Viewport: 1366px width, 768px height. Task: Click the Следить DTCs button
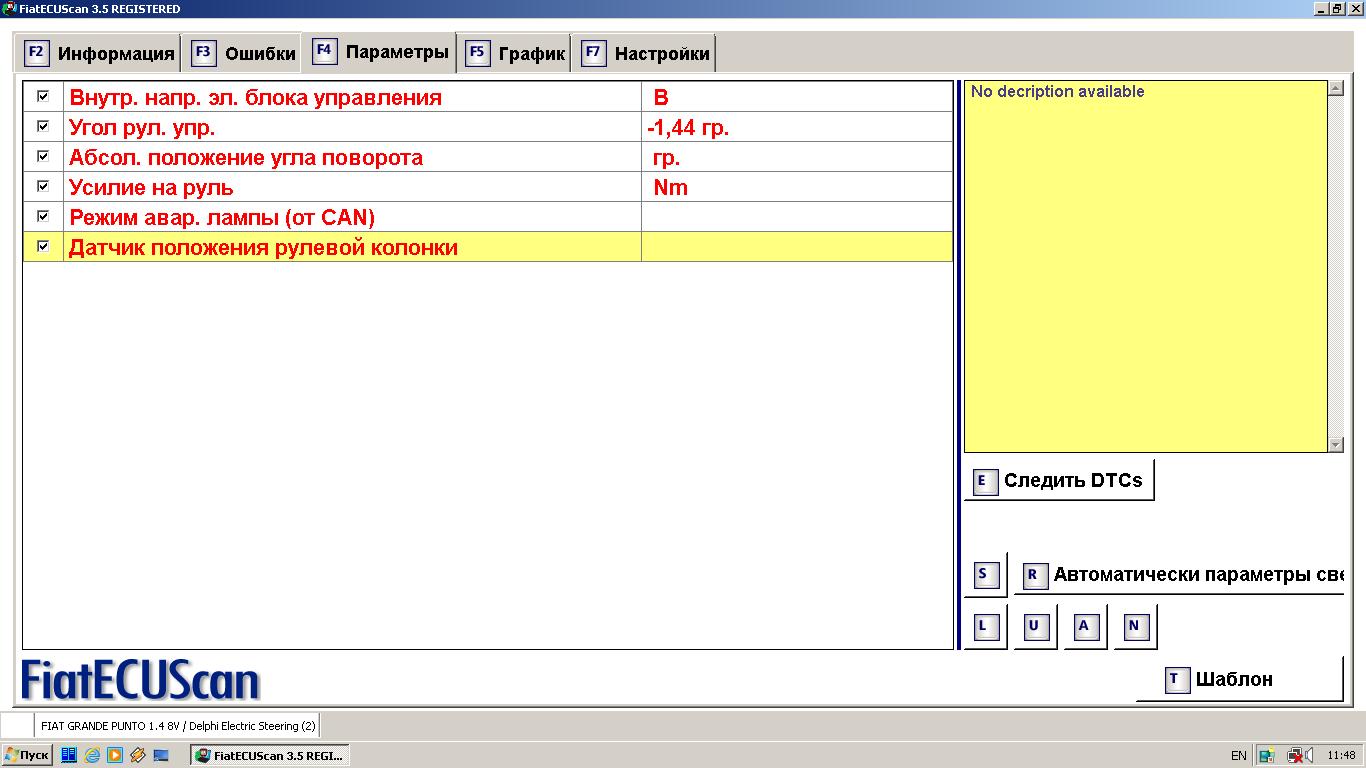(x=1058, y=481)
